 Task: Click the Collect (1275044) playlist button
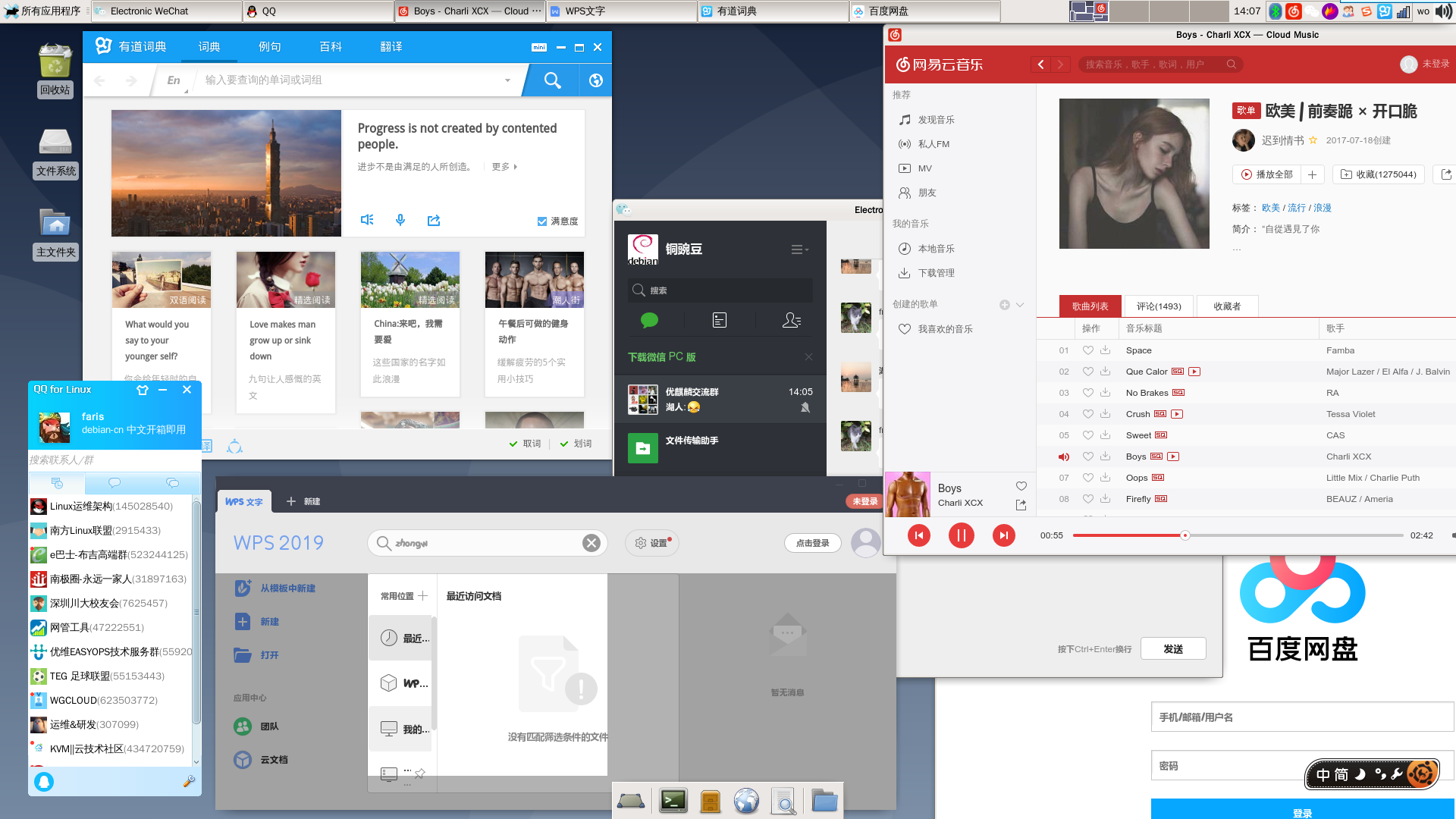(1379, 174)
